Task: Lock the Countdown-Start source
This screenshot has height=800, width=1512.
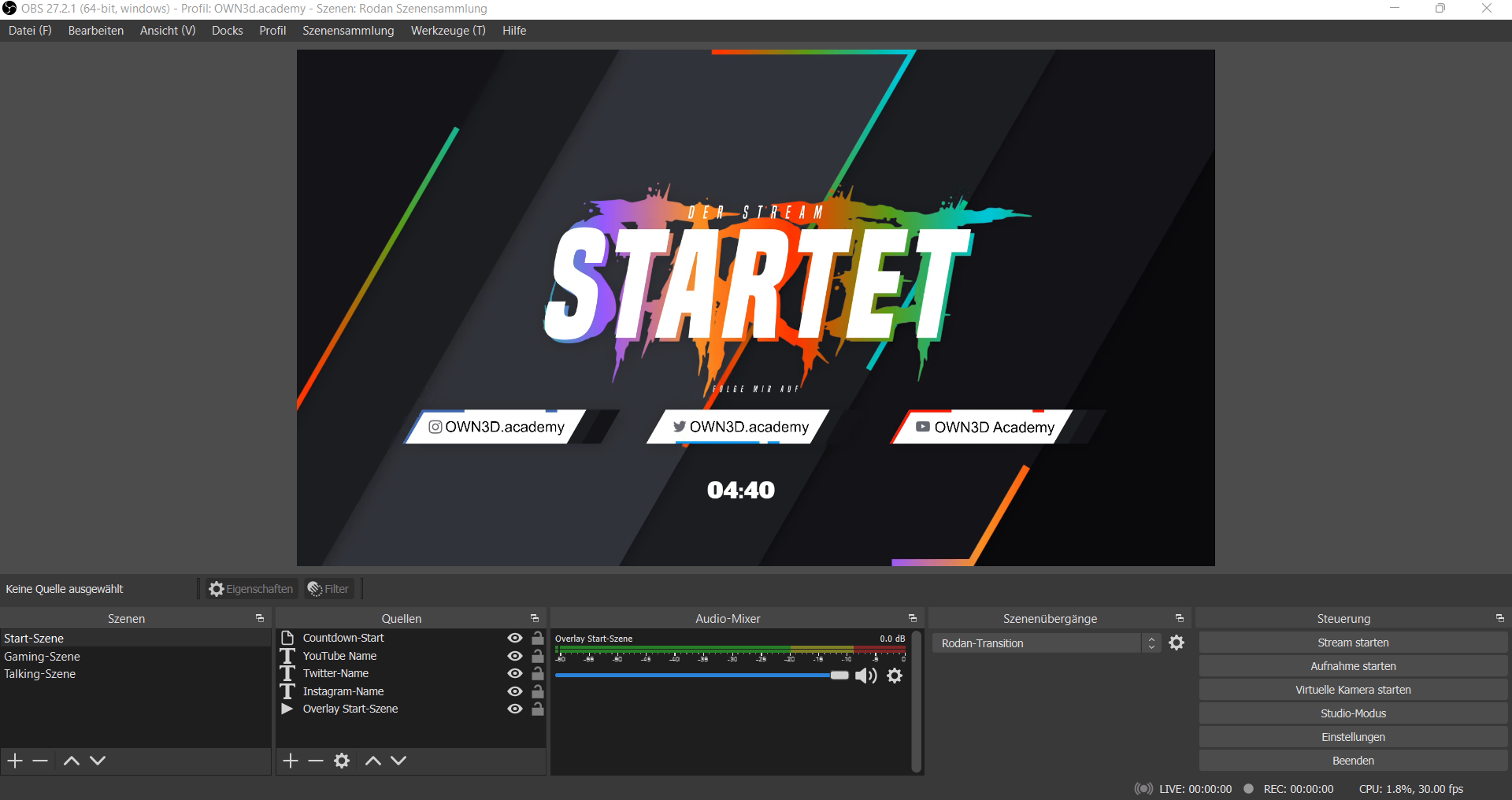Action: click(x=537, y=637)
